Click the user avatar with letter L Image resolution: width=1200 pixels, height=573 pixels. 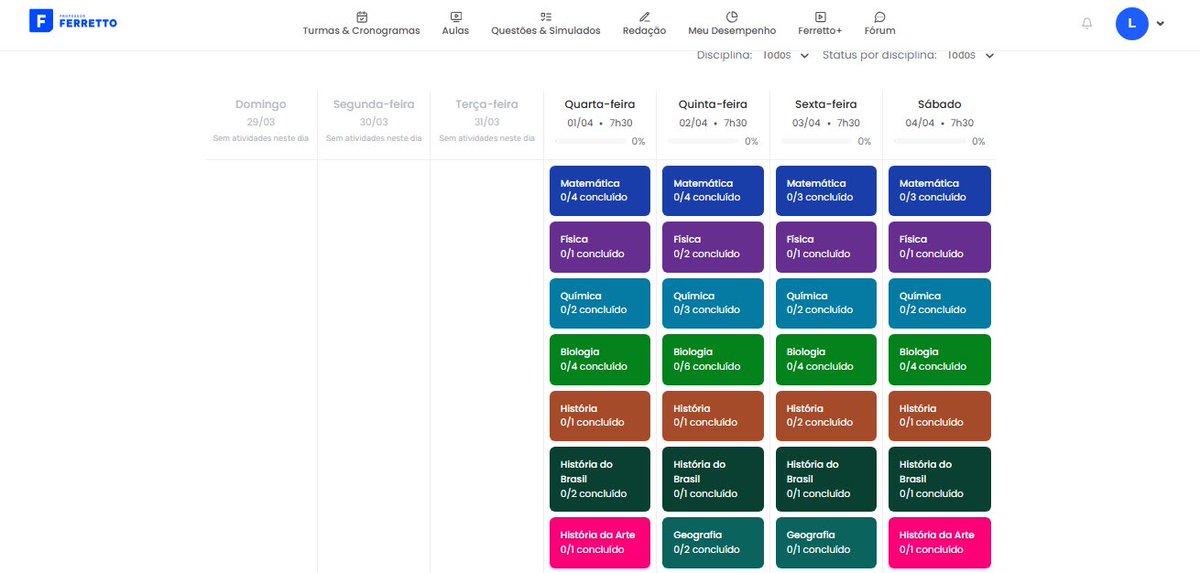pyautogui.click(x=1132, y=23)
